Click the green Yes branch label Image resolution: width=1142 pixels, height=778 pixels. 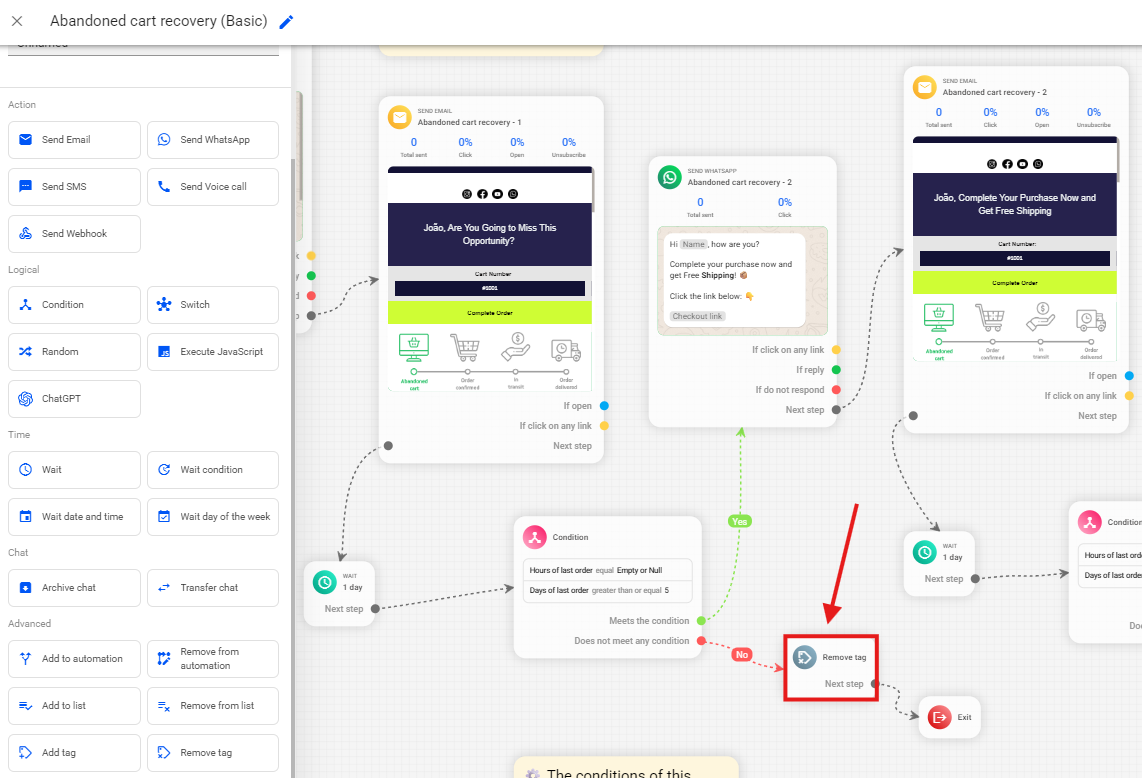pos(740,521)
